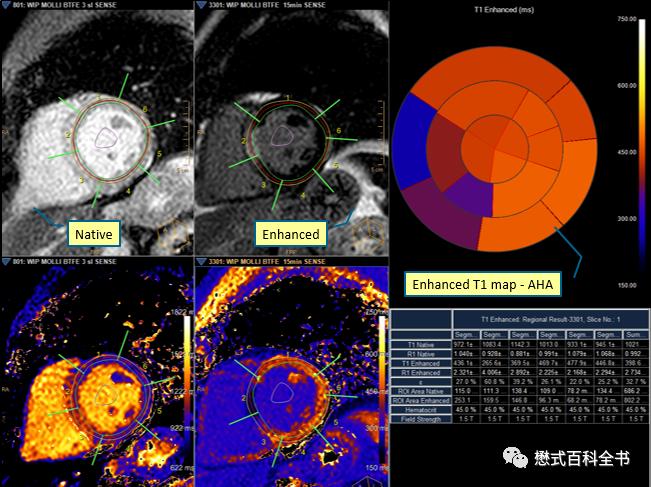Click the '4.006±' R1 Enhanced cell
The image size is (651, 487).
492,372
